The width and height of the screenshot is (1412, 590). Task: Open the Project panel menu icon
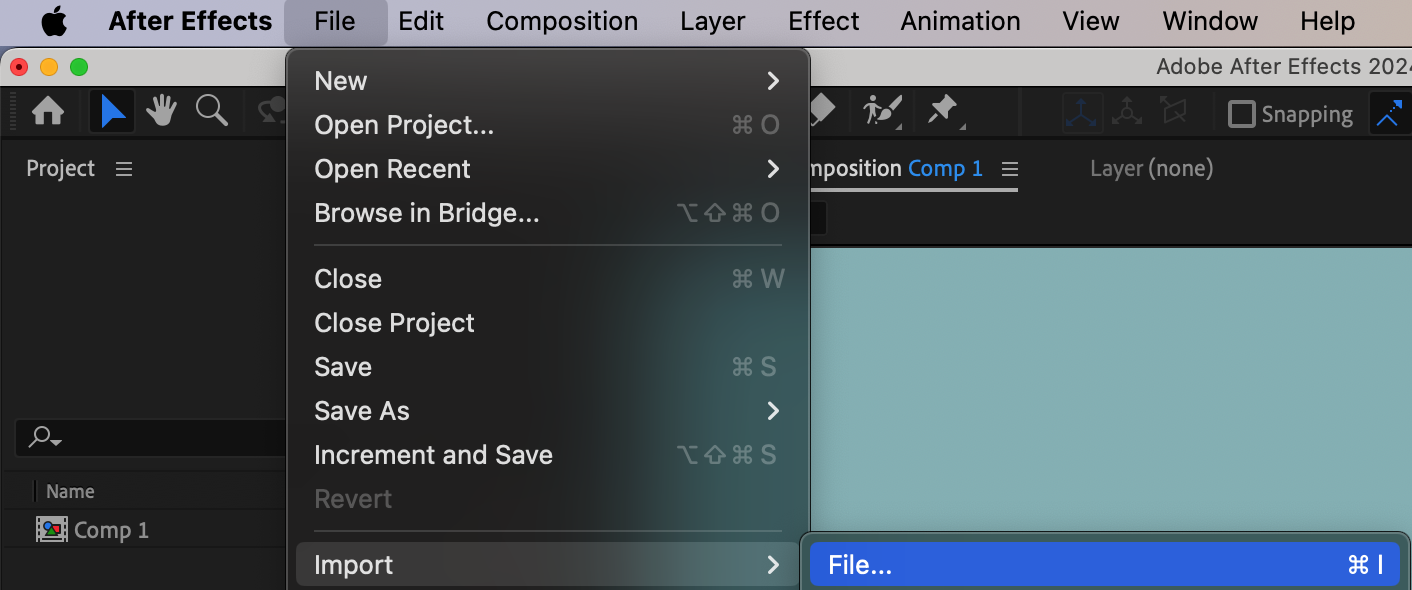coord(124,169)
